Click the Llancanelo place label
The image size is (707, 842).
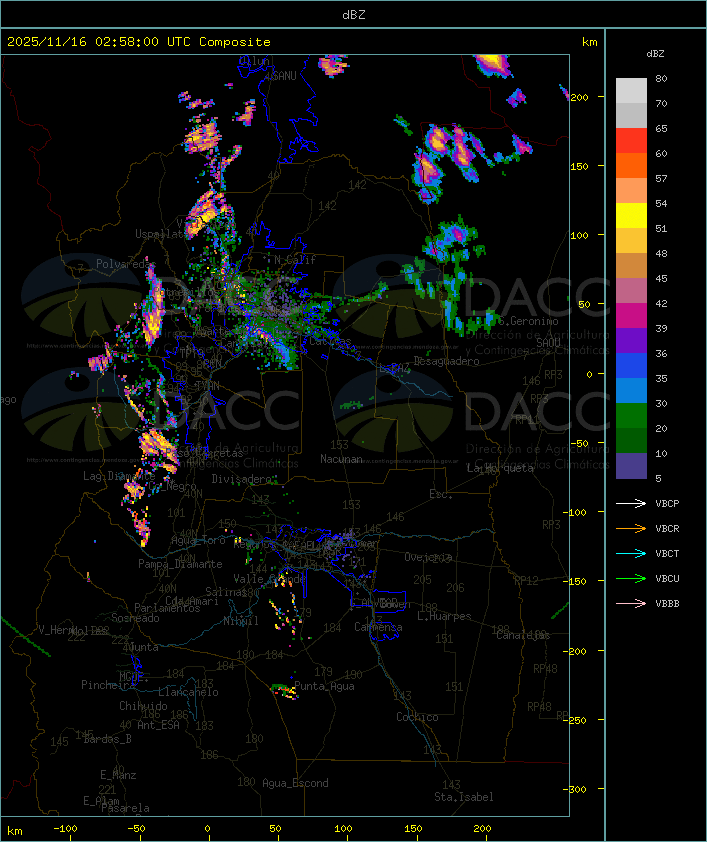pyautogui.click(x=188, y=692)
